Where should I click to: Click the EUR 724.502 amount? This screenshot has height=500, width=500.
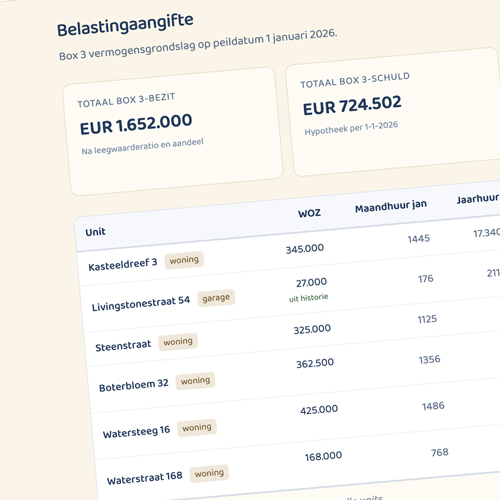tap(352, 105)
